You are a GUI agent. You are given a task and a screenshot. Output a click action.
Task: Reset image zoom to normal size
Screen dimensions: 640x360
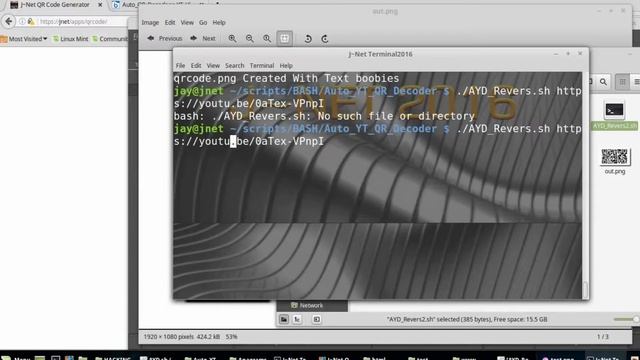point(267,38)
